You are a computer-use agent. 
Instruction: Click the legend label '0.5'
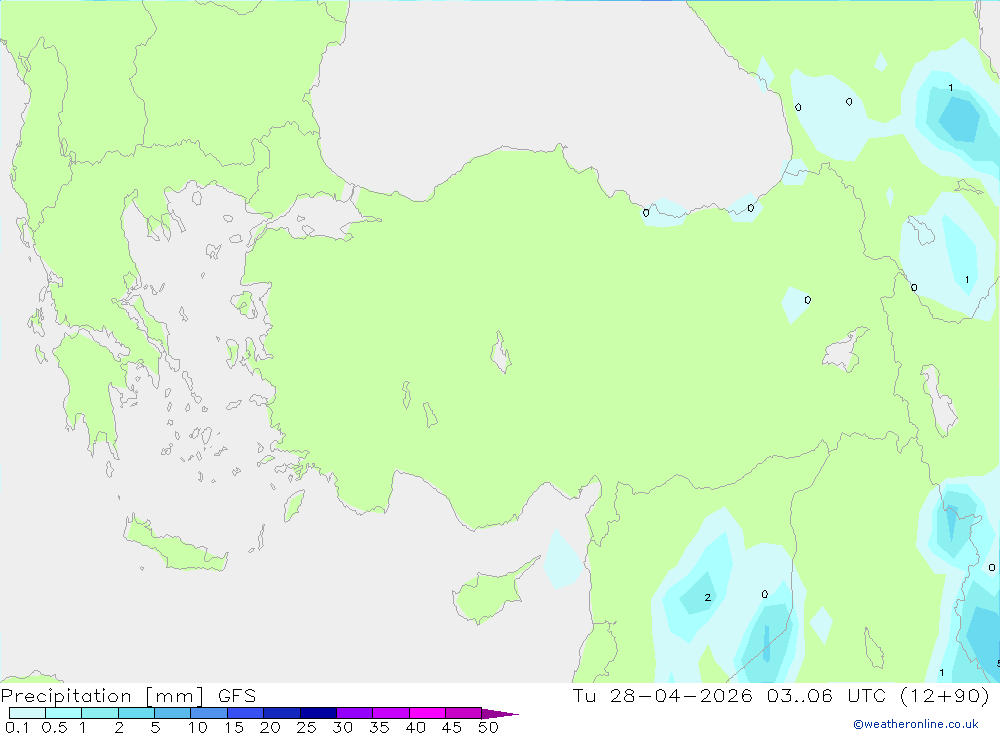point(54,727)
